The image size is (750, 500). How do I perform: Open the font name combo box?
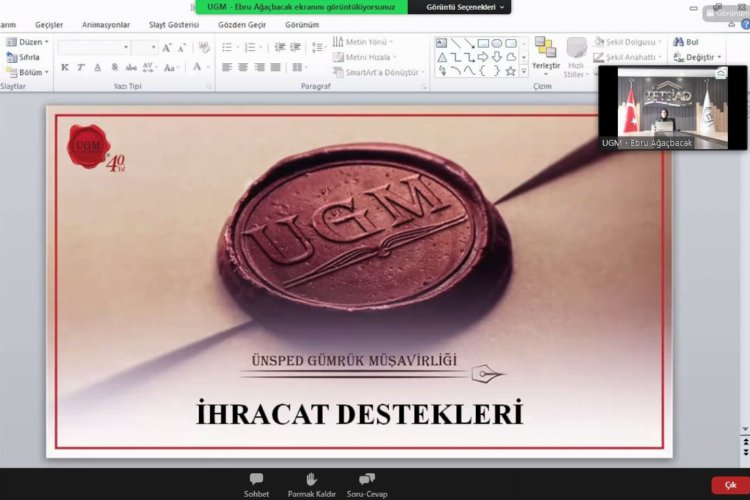pos(94,47)
